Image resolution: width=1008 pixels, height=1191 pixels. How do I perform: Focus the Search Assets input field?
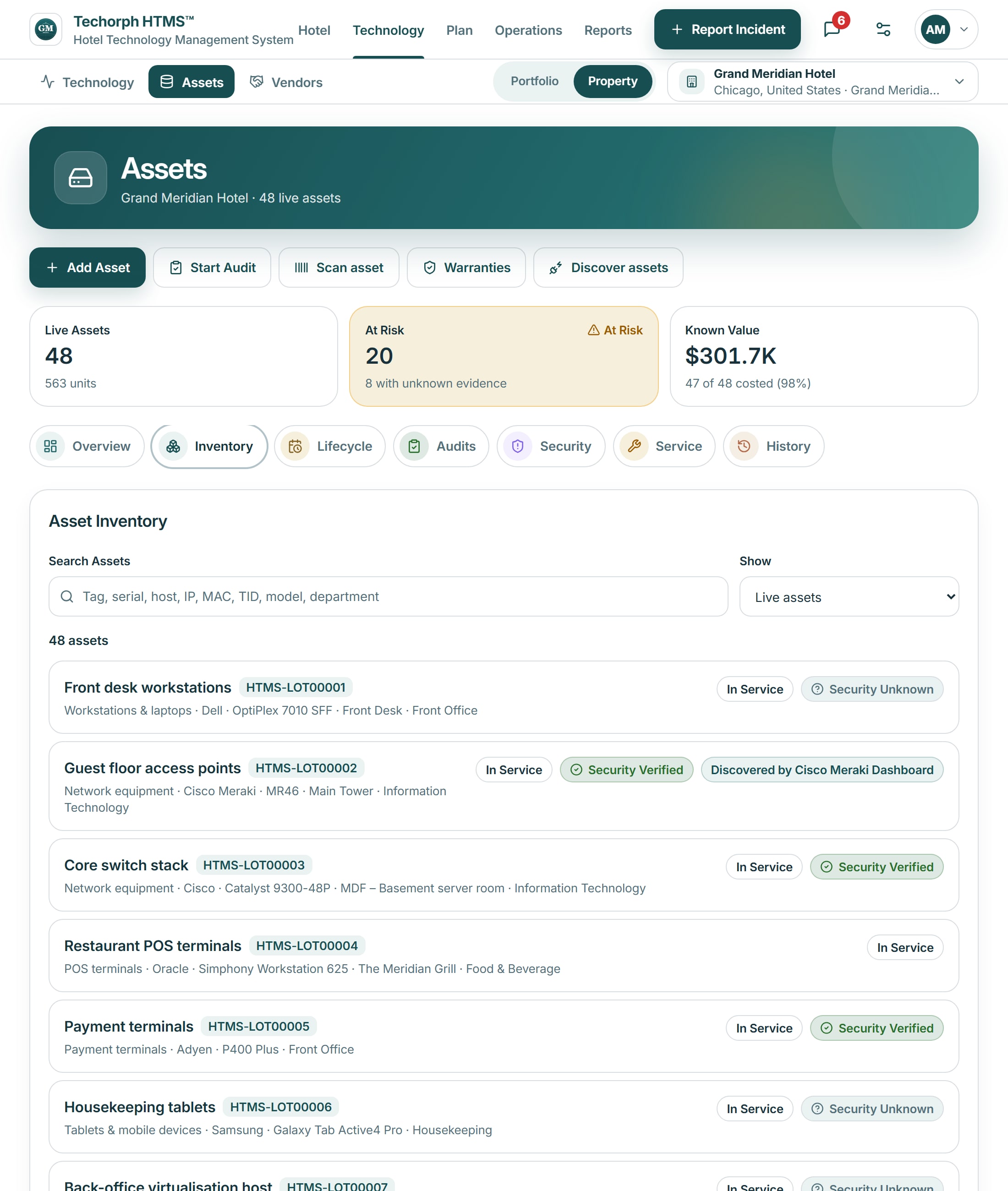tap(388, 596)
